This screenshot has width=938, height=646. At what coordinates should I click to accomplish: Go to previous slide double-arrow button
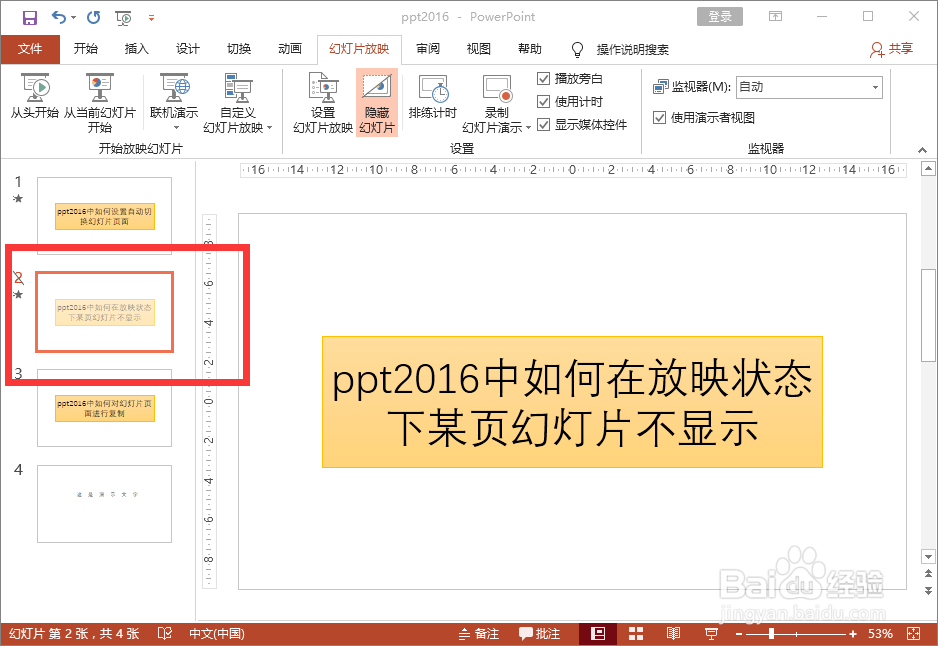[928, 573]
